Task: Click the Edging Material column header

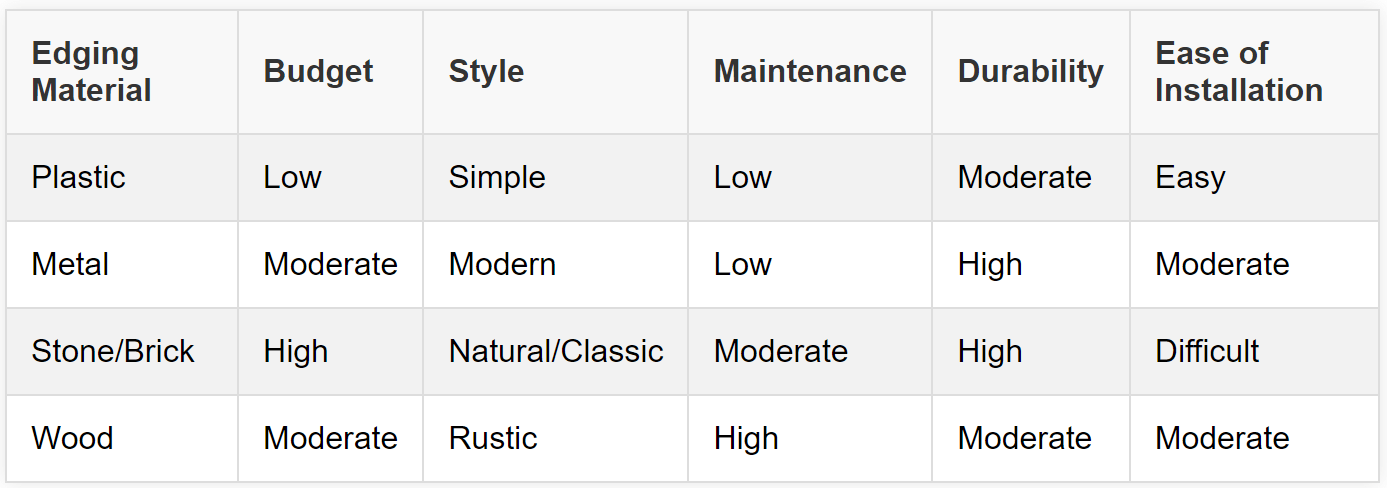Action: click(x=92, y=72)
